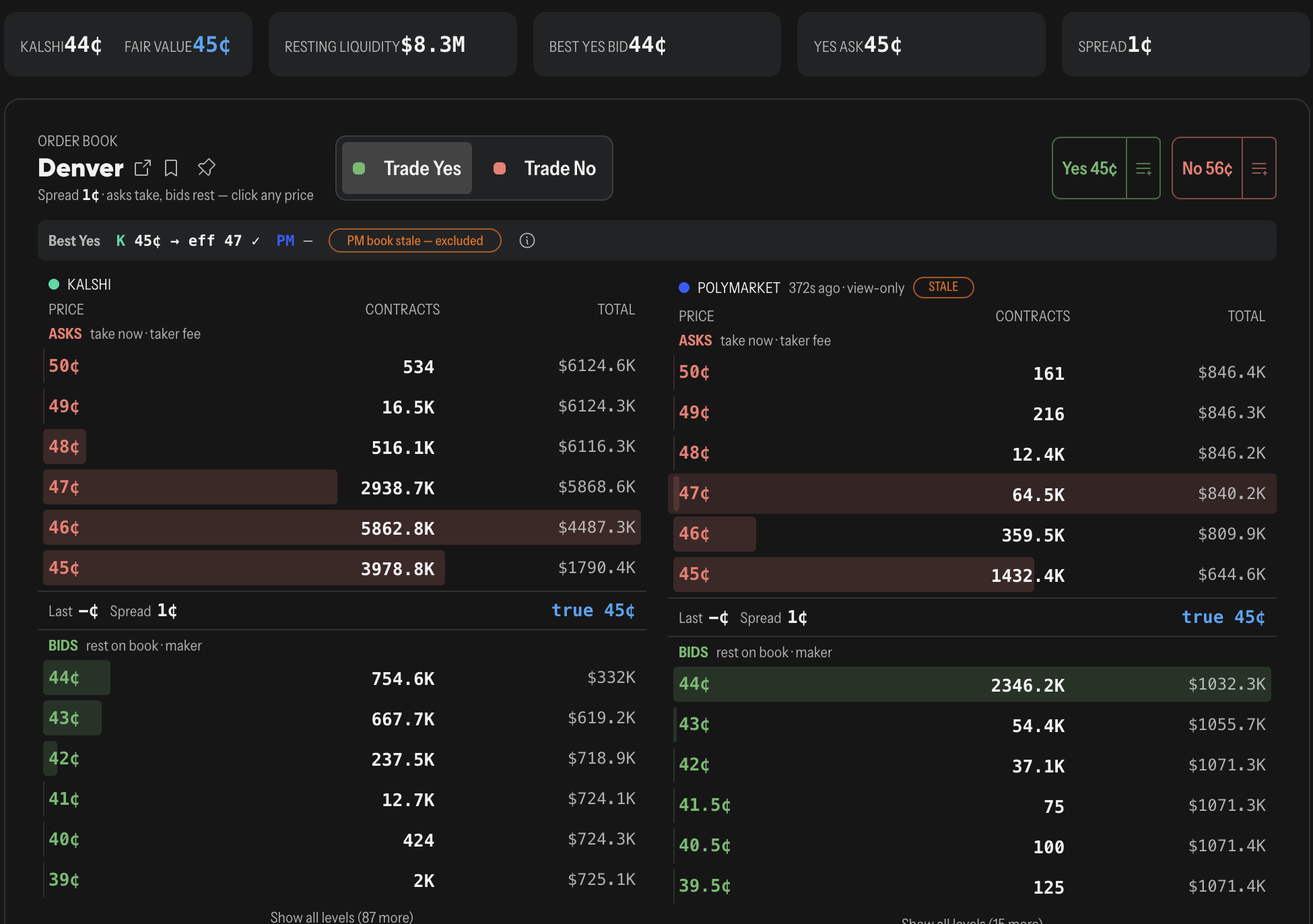Screen dimensions: 1313x924
Task: Click Polymarket bid price 43¢
Action: pyautogui.click(x=694, y=724)
